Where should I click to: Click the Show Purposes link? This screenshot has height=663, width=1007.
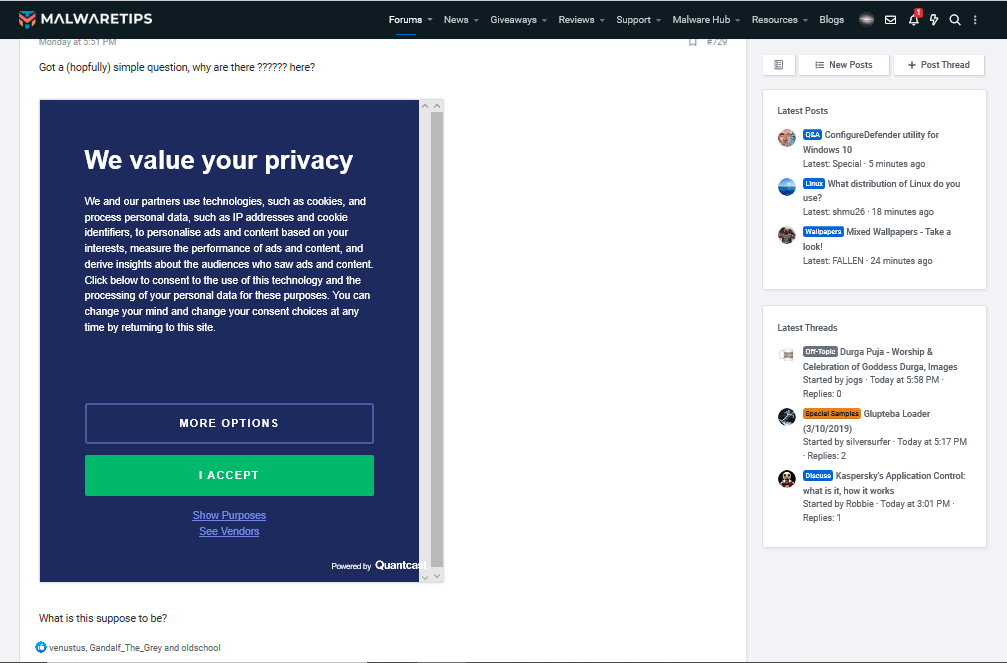pyautogui.click(x=229, y=515)
